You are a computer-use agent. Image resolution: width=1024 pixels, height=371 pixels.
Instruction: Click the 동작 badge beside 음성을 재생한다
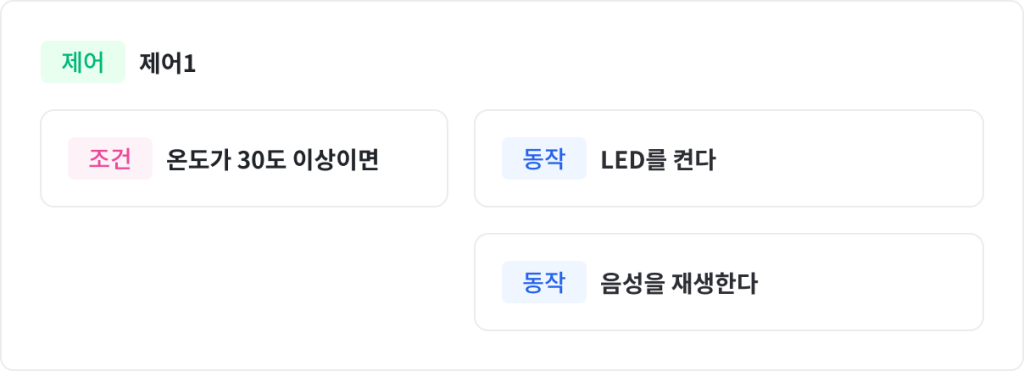coord(544,282)
